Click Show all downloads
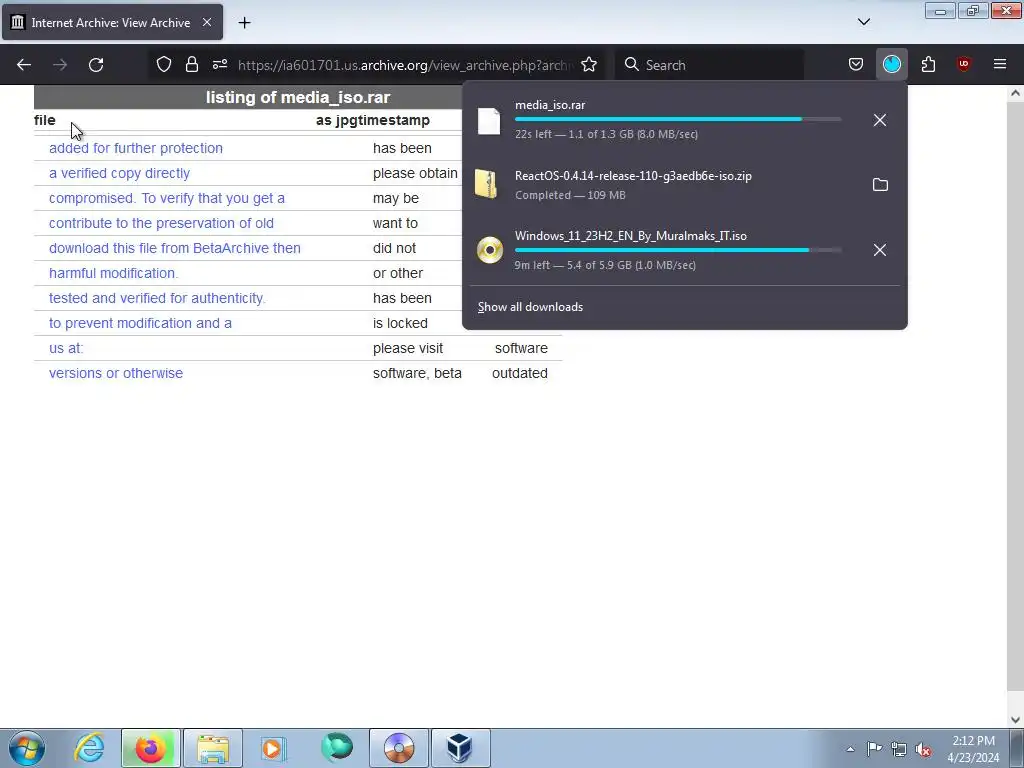The image size is (1024, 768). pos(530,307)
